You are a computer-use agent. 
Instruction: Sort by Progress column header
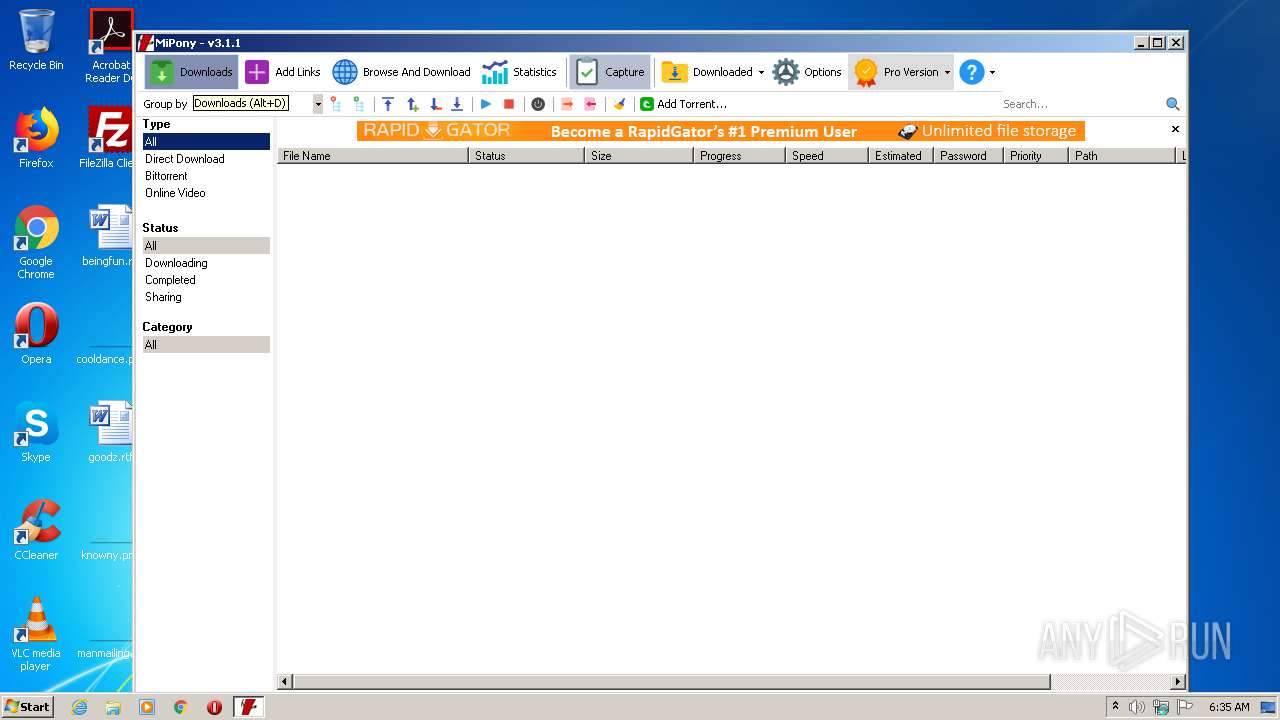click(x=739, y=156)
